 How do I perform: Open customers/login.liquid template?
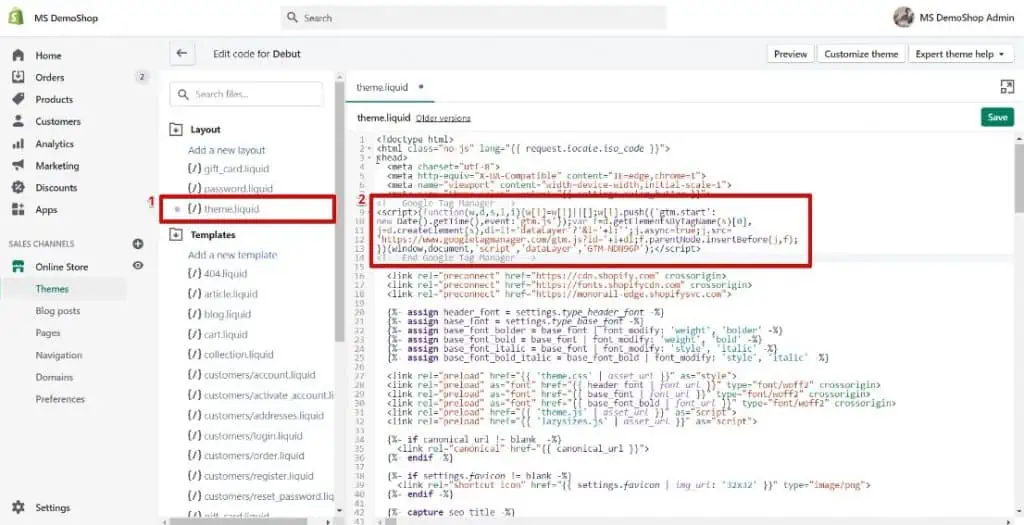tap(246, 436)
